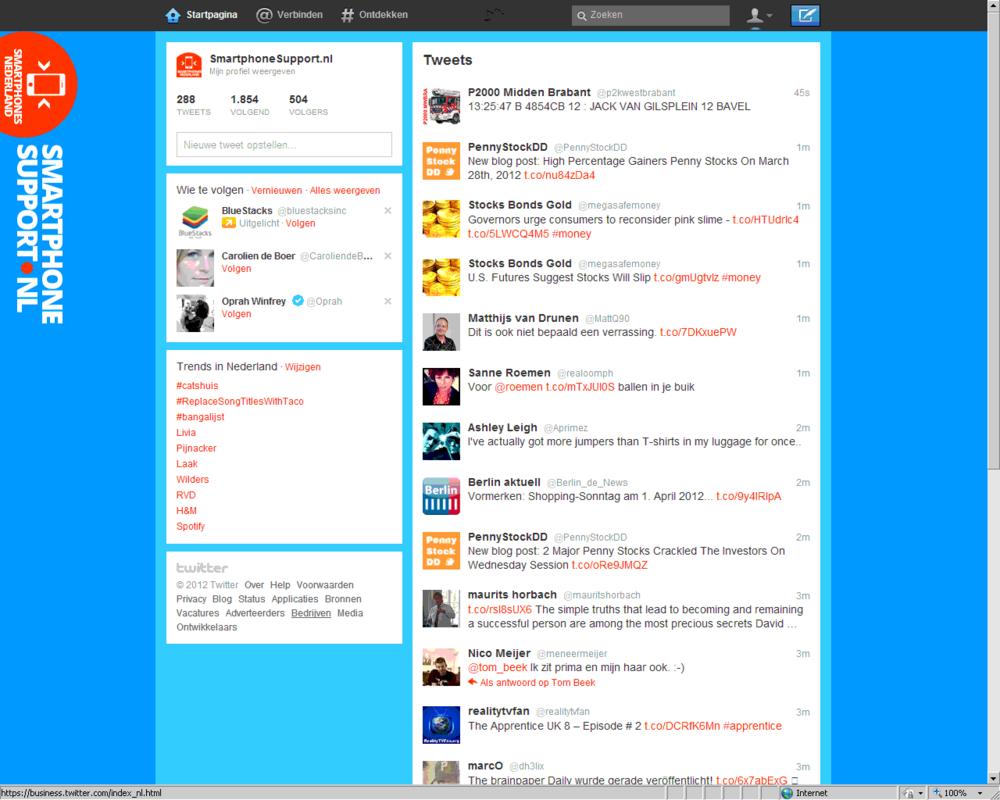
Task: Follow BlueStacks via Volgen
Action: [x=300, y=223]
